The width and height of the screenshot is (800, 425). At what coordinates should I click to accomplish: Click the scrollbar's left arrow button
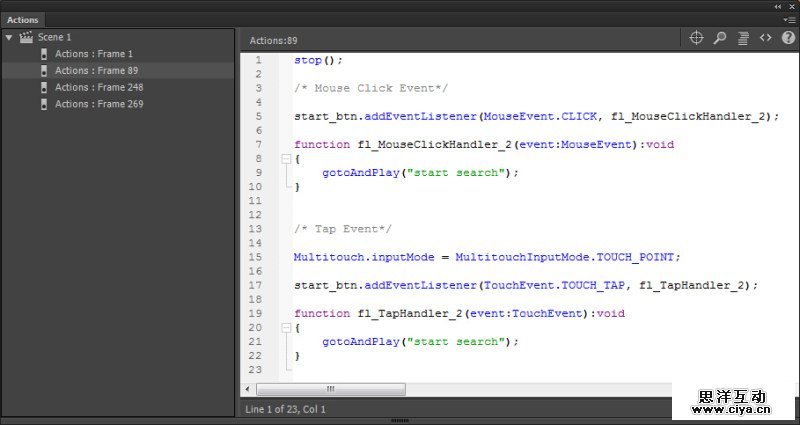coord(246,389)
